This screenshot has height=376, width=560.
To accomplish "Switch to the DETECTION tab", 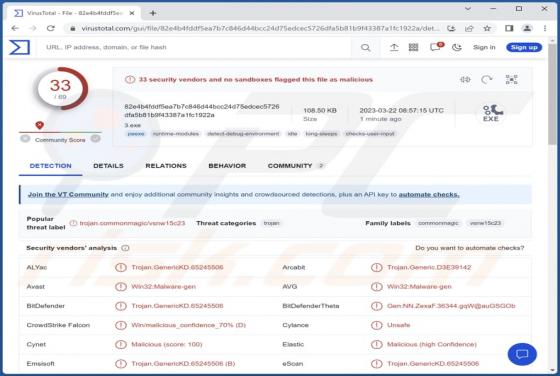I will [51, 166].
